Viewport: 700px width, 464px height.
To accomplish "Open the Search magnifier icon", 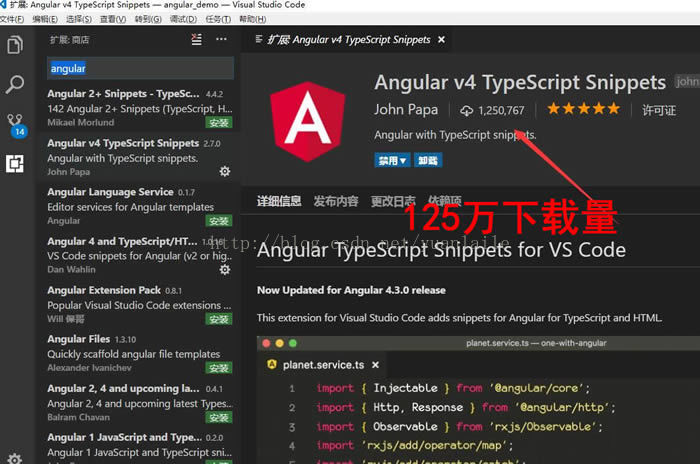I will pyautogui.click(x=15, y=84).
